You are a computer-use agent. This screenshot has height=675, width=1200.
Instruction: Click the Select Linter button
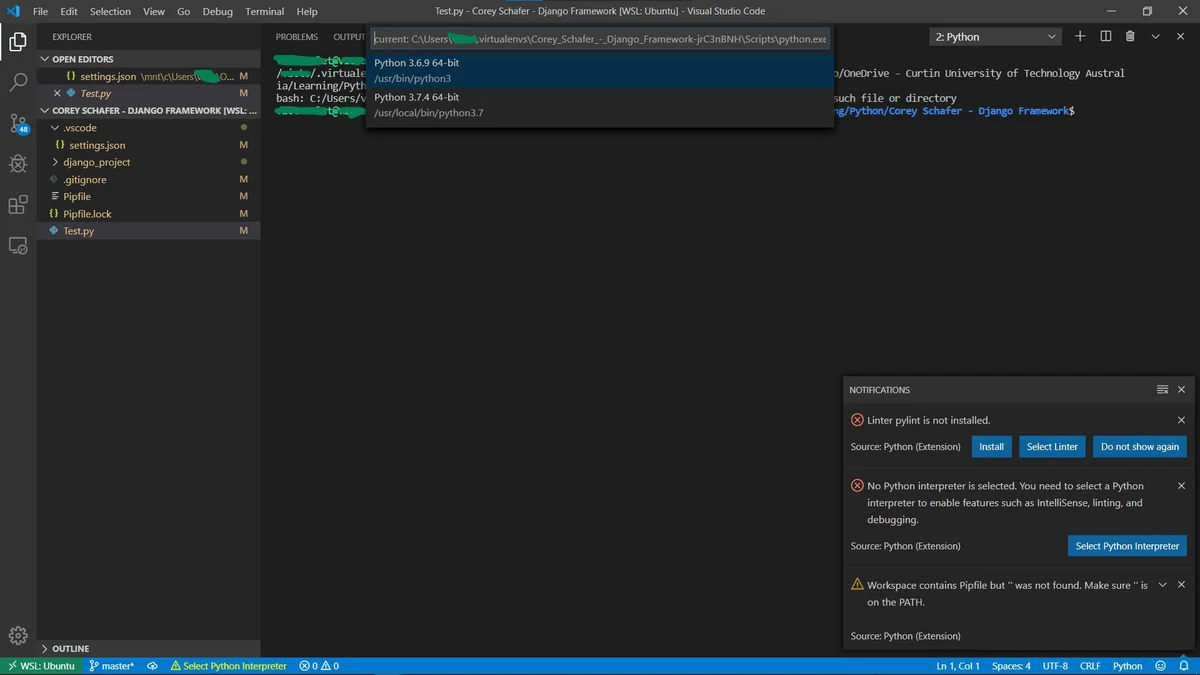[x=1052, y=447]
